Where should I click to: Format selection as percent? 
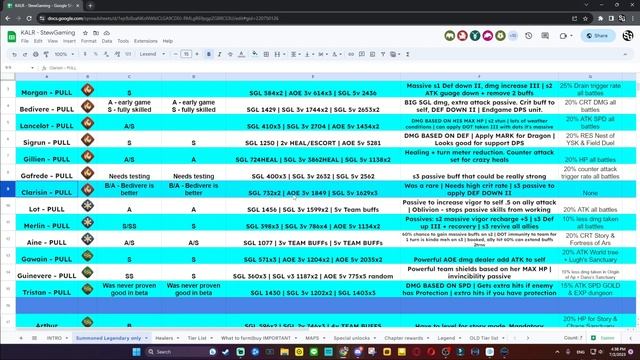(96, 54)
